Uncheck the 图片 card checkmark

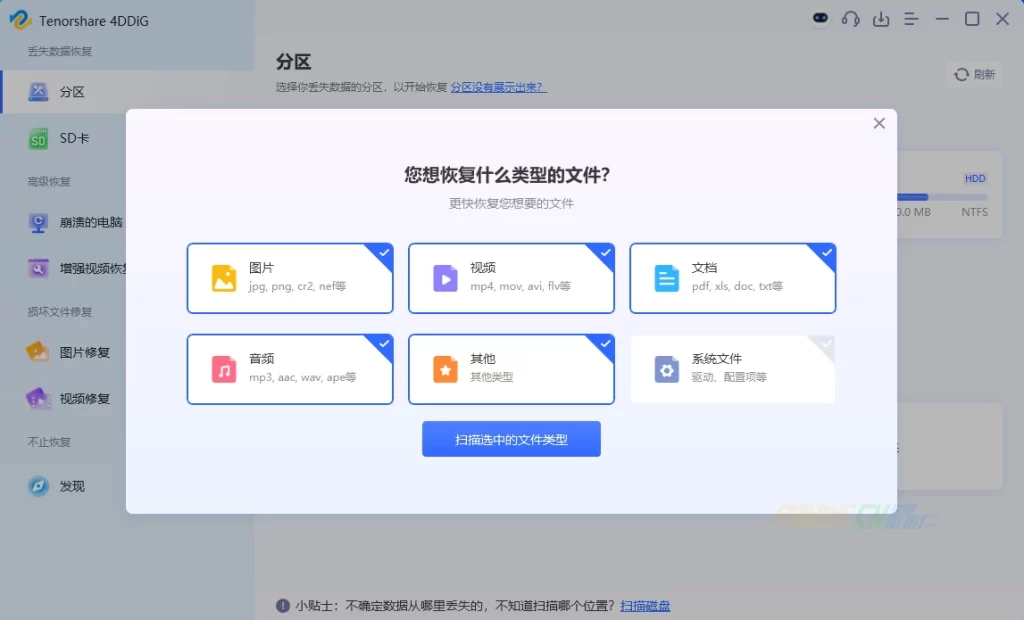tap(384, 252)
